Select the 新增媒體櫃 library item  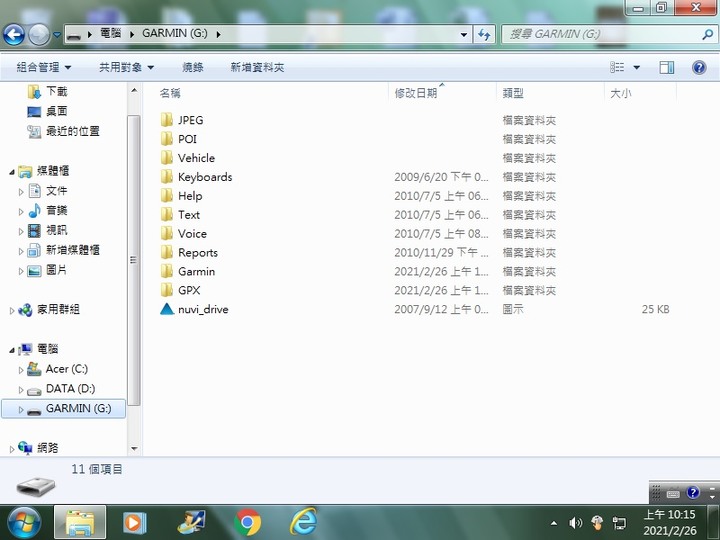click(73, 250)
